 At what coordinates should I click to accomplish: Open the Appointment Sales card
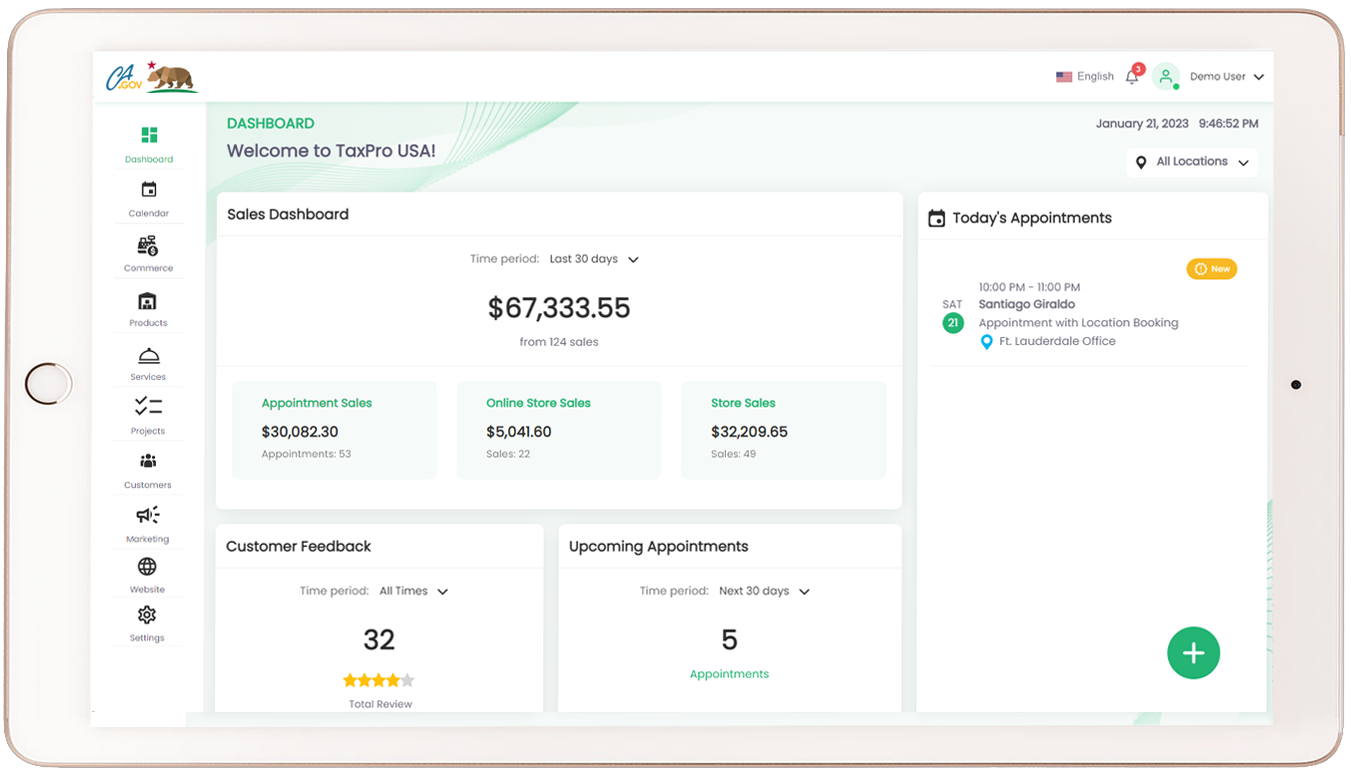click(x=334, y=430)
